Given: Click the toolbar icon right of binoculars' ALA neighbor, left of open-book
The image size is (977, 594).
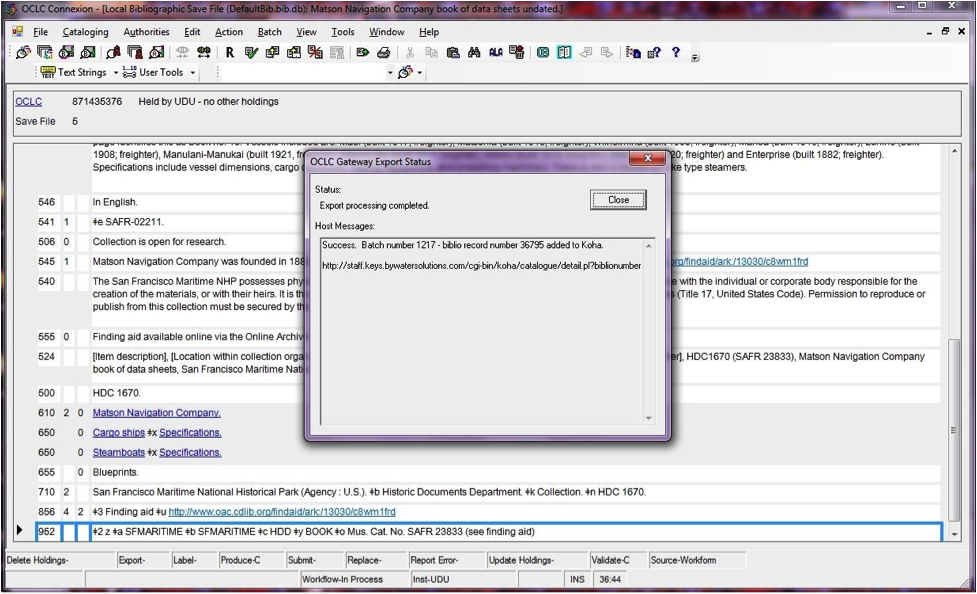Looking at the screenshot, I should [x=543, y=52].
